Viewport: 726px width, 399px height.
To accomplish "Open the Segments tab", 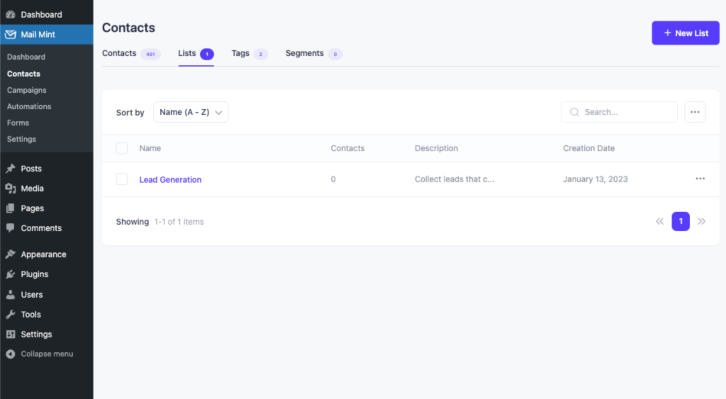I will point(313,53).
